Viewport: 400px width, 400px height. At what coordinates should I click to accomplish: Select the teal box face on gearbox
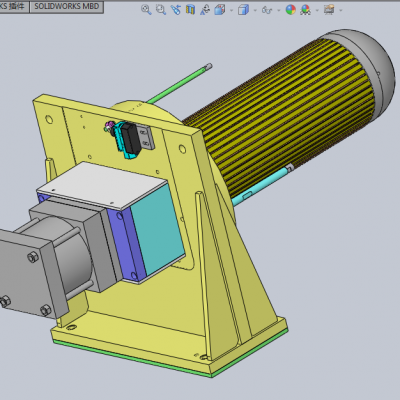point(157,230)
